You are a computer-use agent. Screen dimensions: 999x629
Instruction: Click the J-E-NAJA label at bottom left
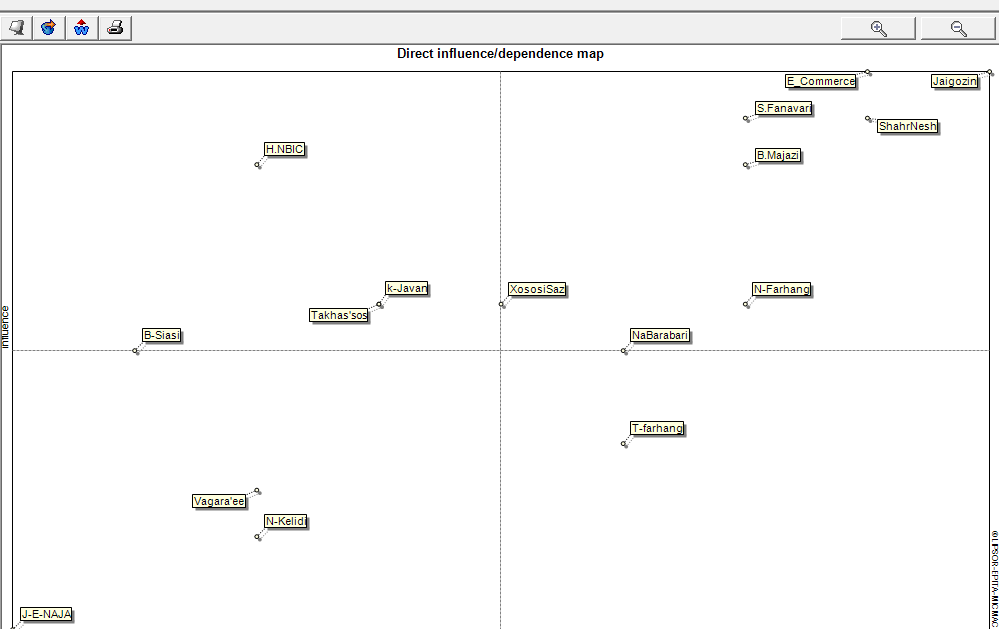coord(46,614)
